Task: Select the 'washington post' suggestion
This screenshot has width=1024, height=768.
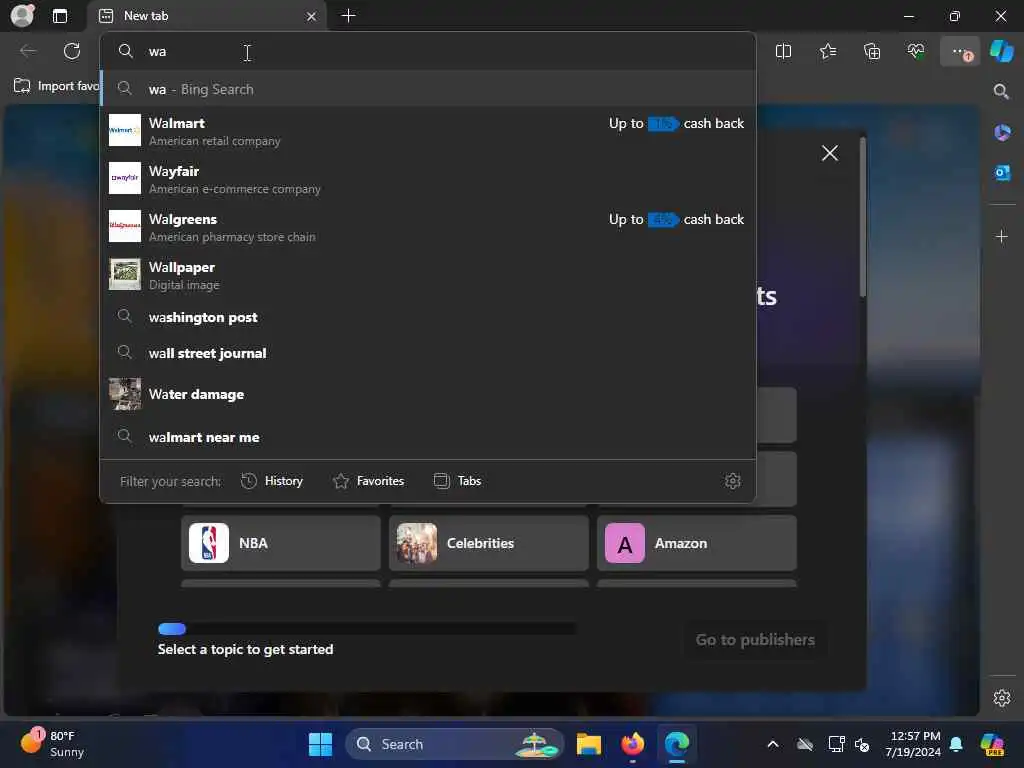Action: click(428, 317)
